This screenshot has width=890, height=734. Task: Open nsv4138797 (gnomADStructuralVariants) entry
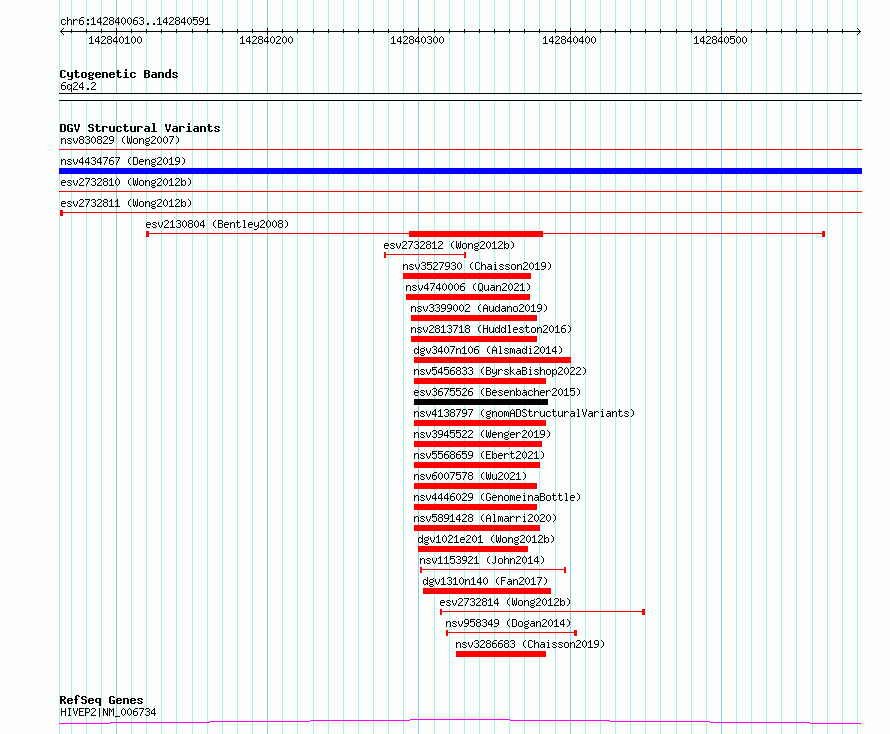click(480, 423)
